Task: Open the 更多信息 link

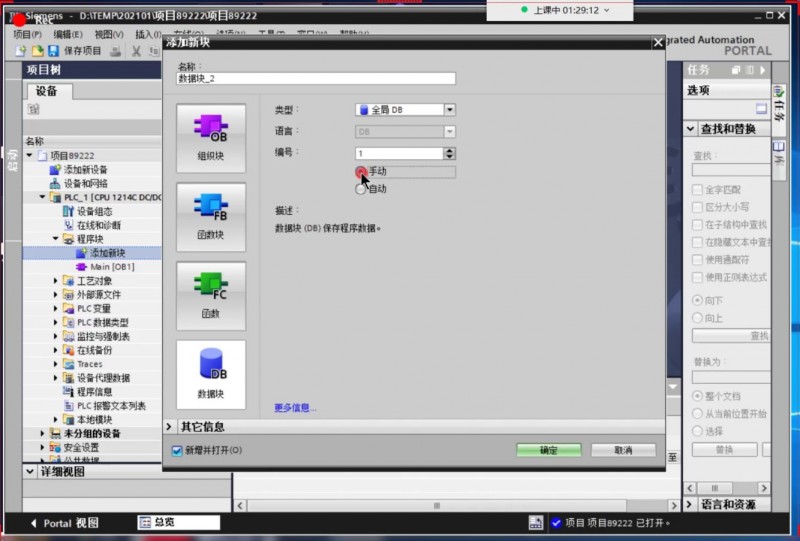Action: coord(295,408)
